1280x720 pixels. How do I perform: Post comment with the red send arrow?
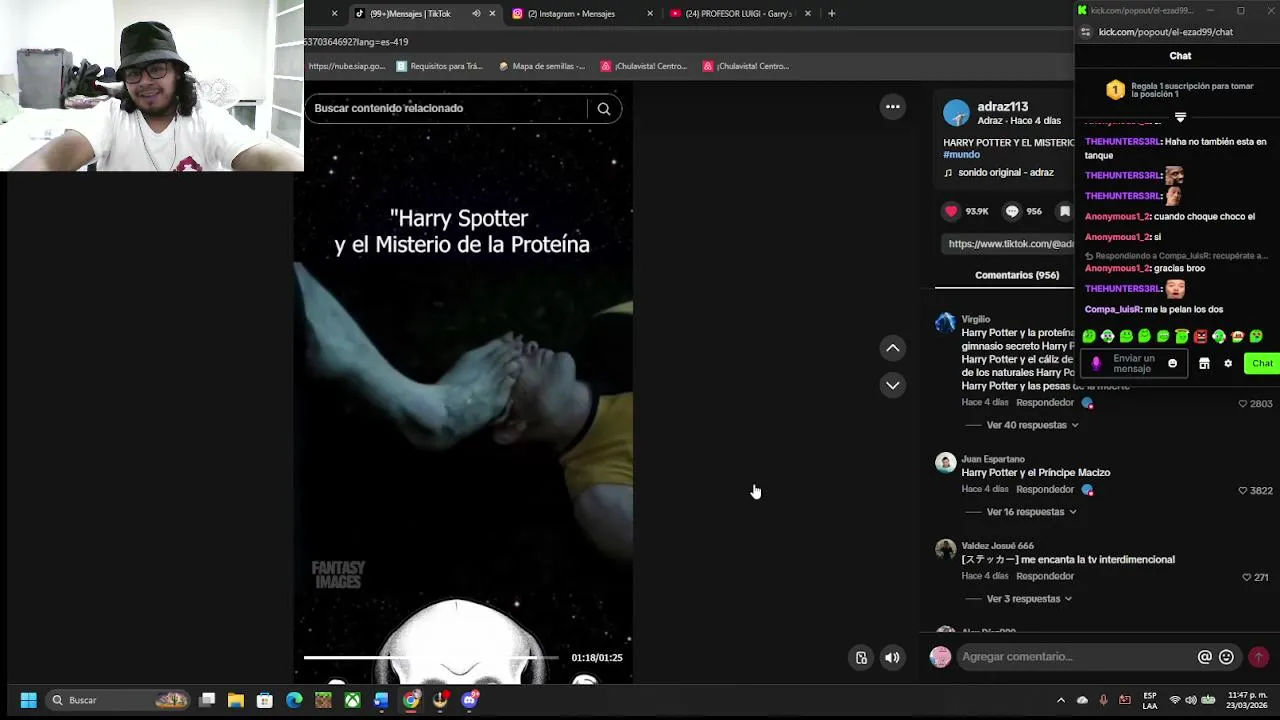1259,657
